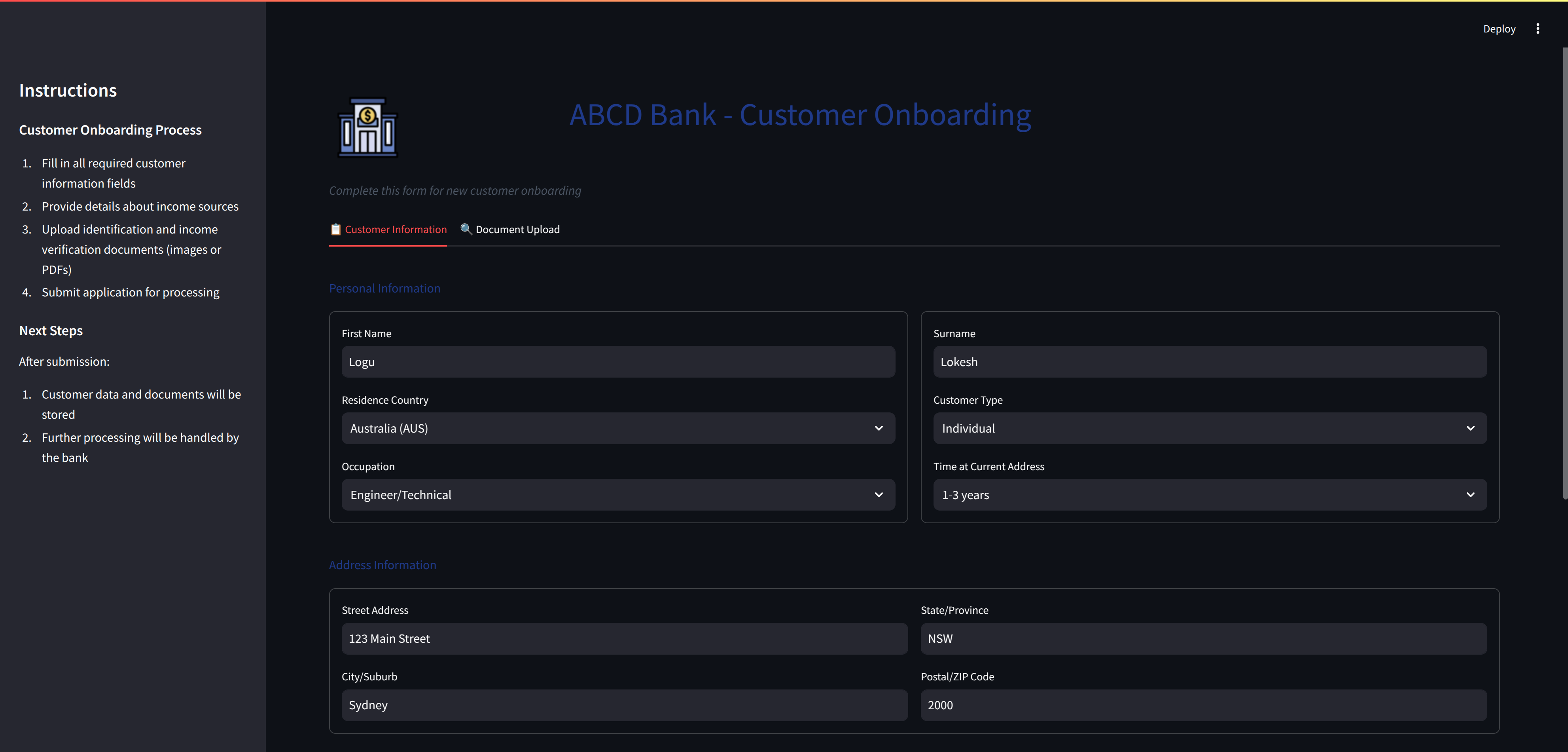Click the Customer Type dropdown chevron
This screenshot has width=1568, height=752.
click(x=1470, y=428)
